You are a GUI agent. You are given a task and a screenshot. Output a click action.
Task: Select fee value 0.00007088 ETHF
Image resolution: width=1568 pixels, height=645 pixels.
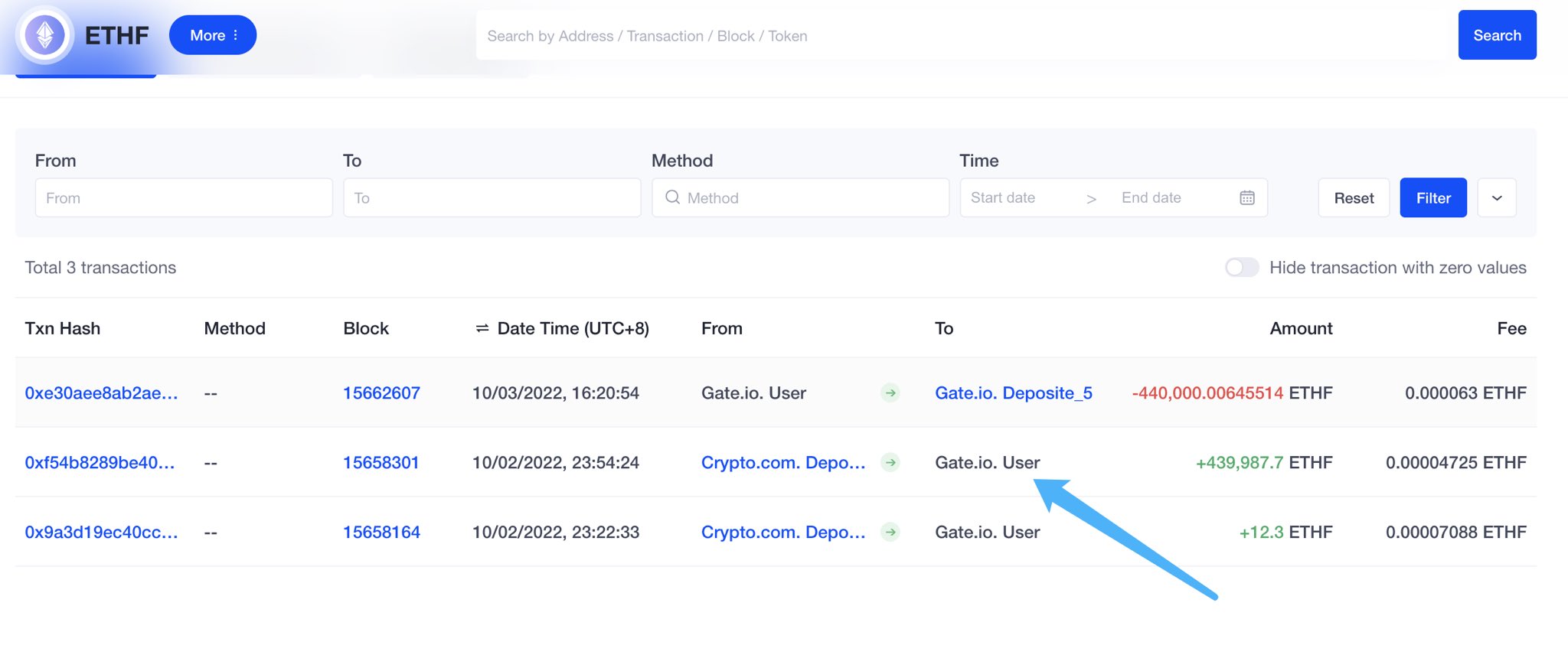(1456, 533)
